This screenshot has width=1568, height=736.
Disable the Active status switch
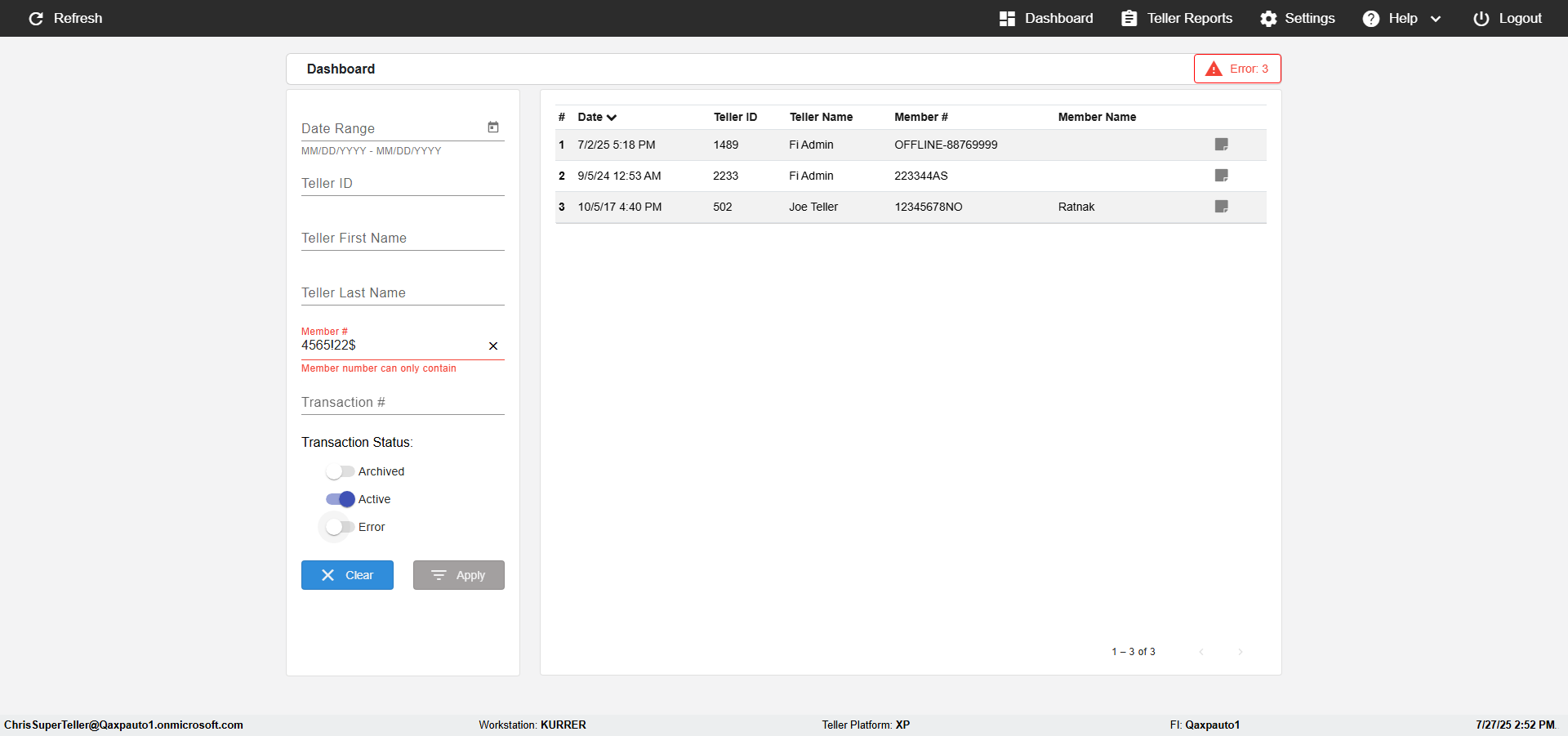pyautogui.click(x=340, y=499)
